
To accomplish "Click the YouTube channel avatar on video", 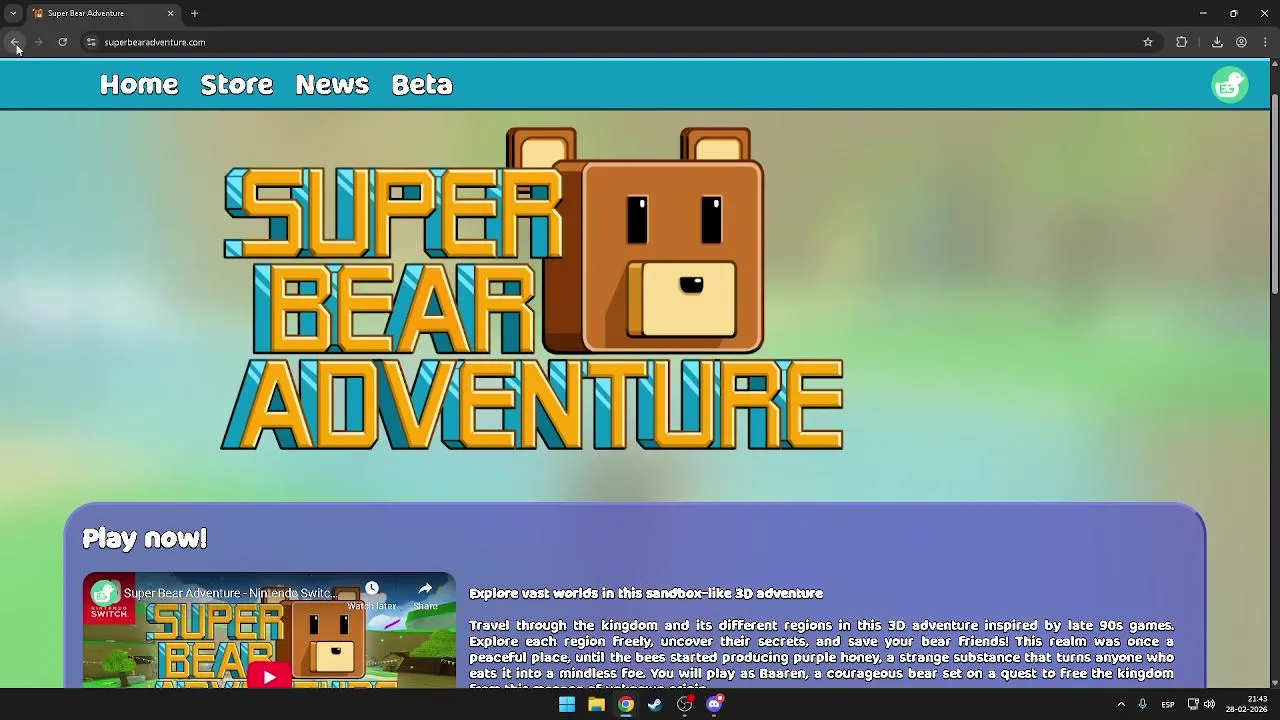I will (105, 593).
